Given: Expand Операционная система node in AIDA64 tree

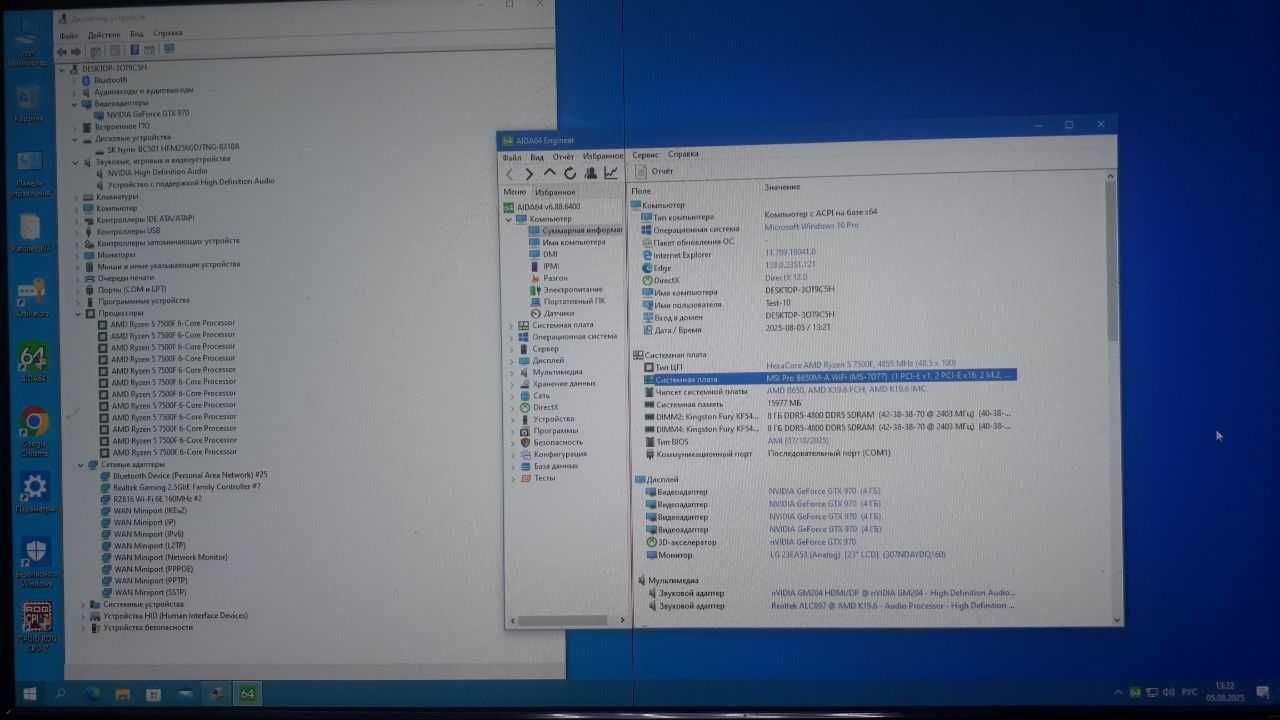Looking at the screenshot, I should [510, 337].
